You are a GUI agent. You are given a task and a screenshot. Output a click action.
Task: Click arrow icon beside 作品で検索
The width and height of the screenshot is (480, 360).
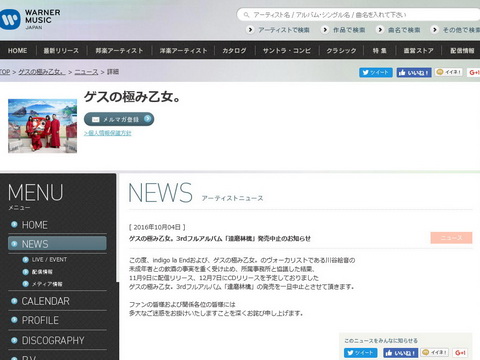pyautogui.click(x=325, y=30)
